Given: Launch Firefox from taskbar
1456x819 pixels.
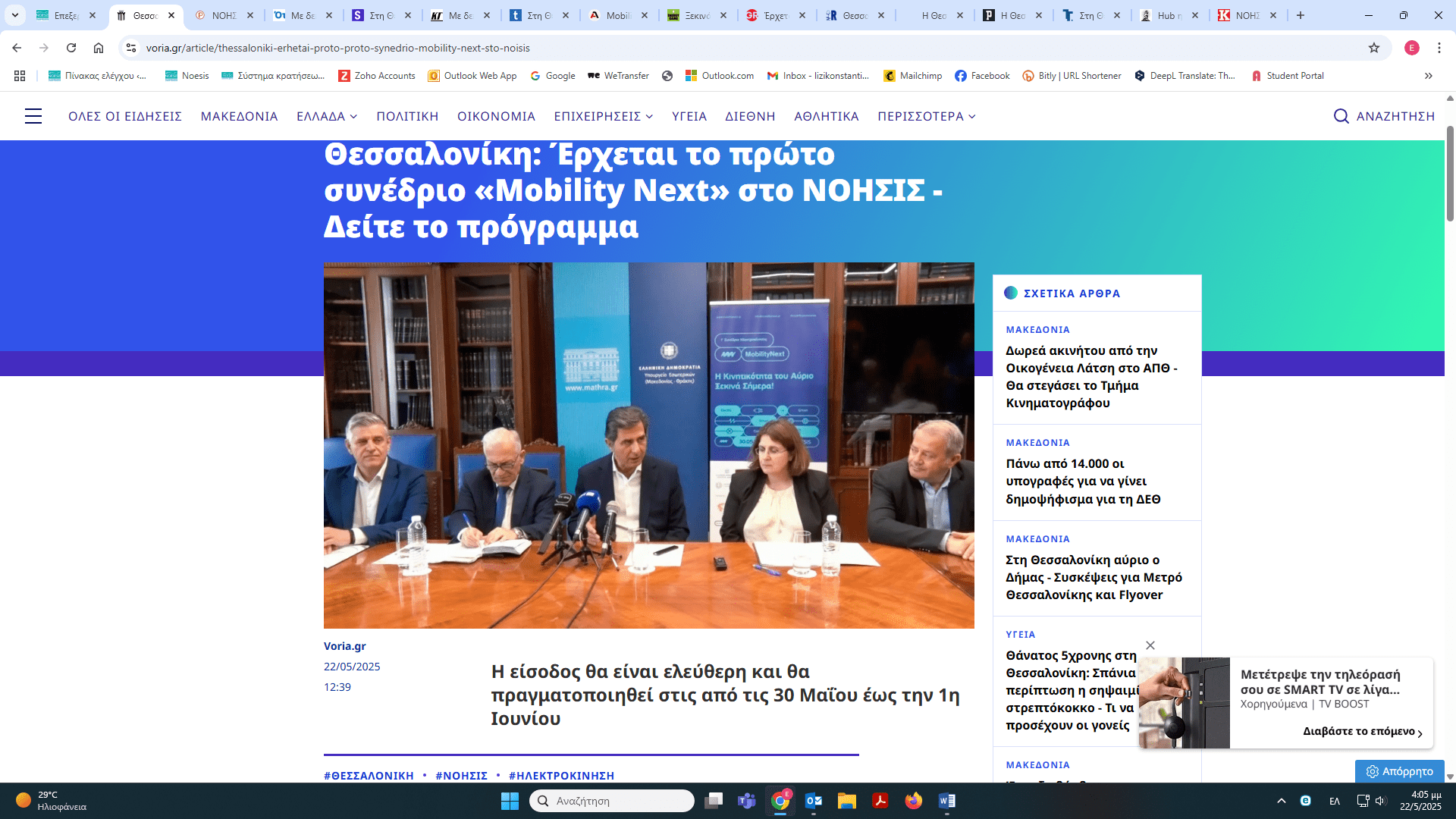Looking at the screenshot, I should 913,801.
